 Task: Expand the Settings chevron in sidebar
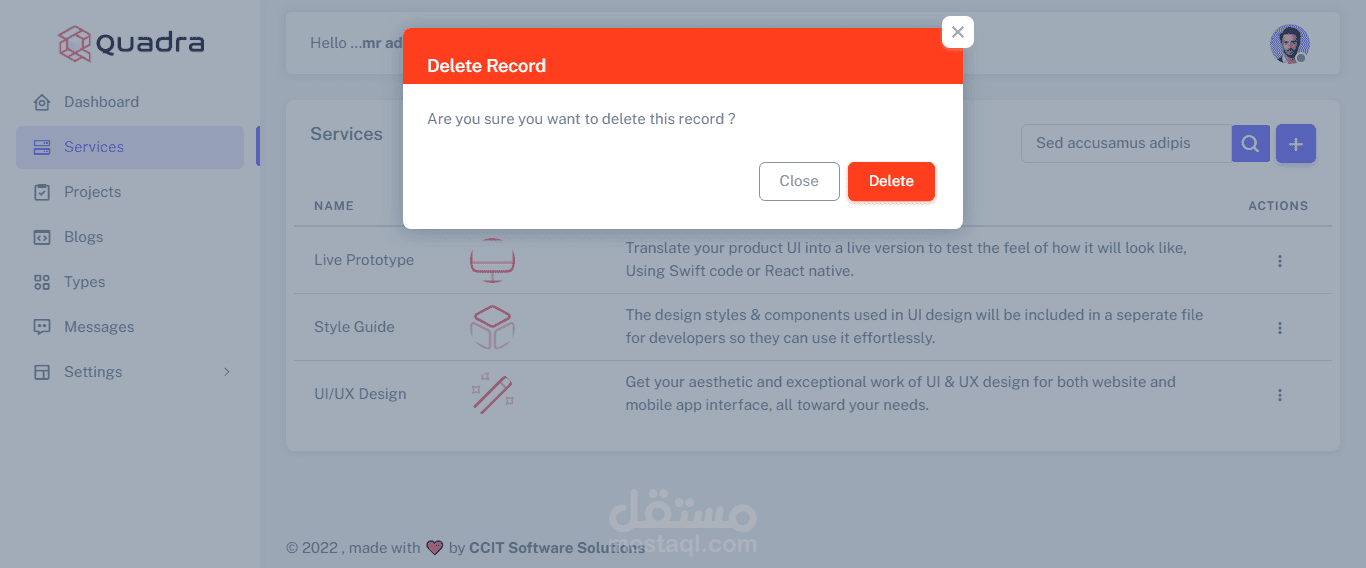point(227,372)
